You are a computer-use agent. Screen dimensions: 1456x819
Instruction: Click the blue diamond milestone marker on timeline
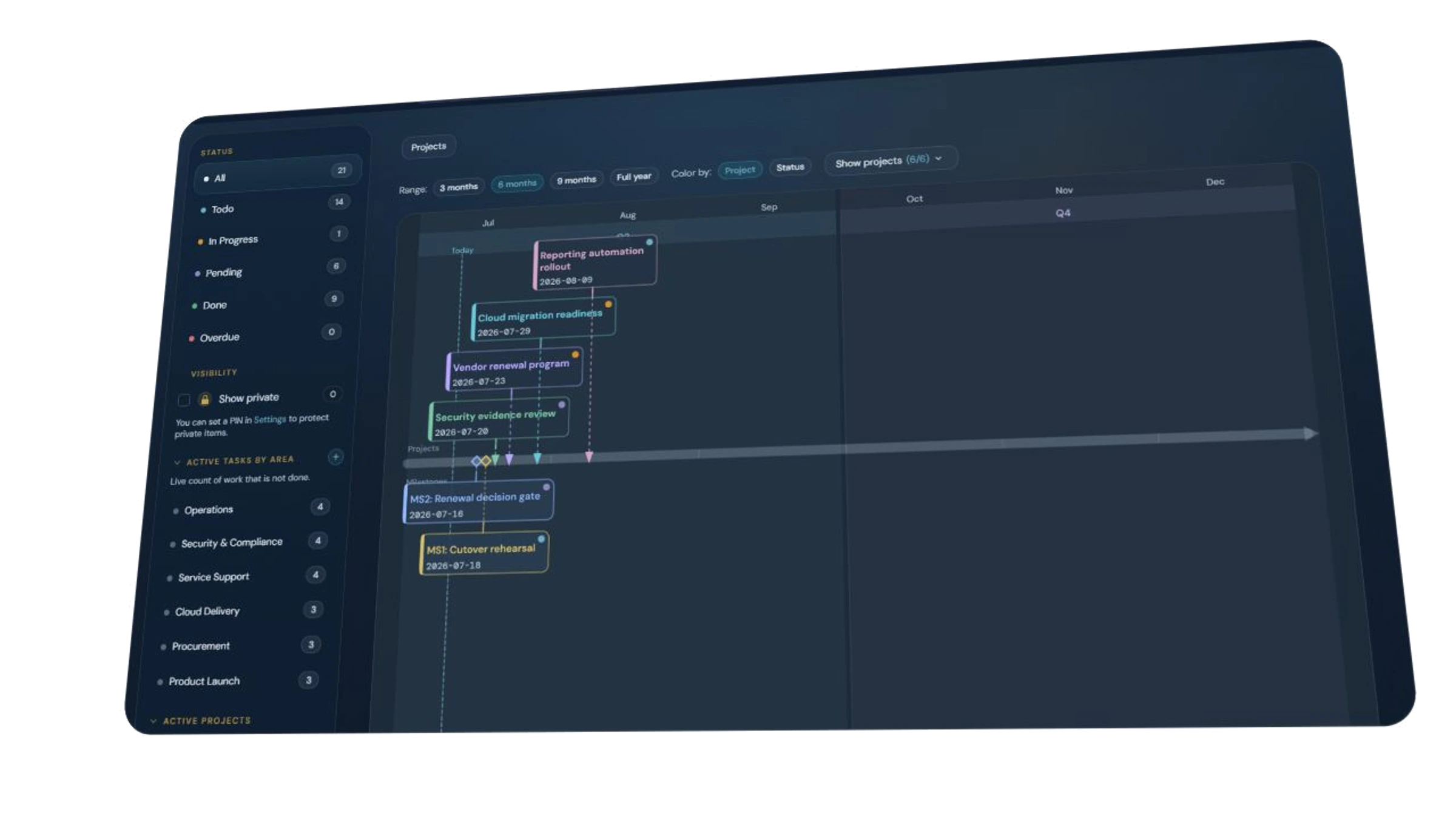[476, 461]
